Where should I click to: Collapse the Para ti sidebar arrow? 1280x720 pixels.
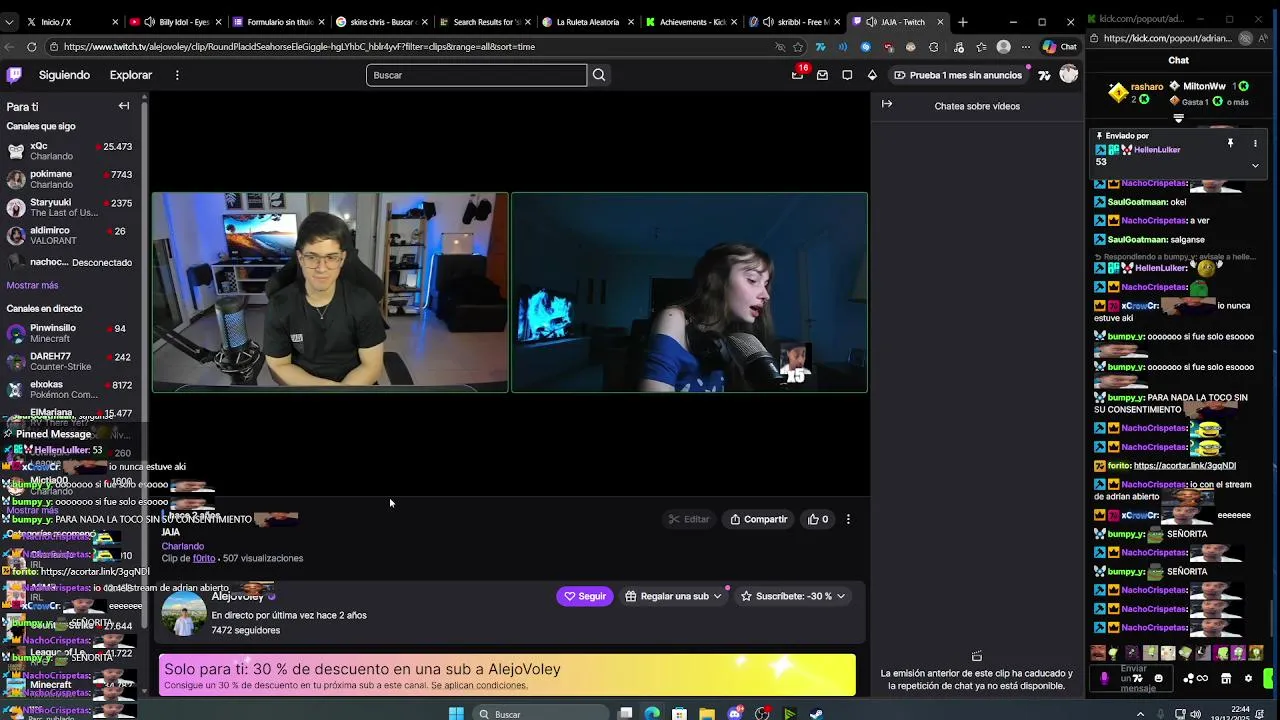pos(124,106)
